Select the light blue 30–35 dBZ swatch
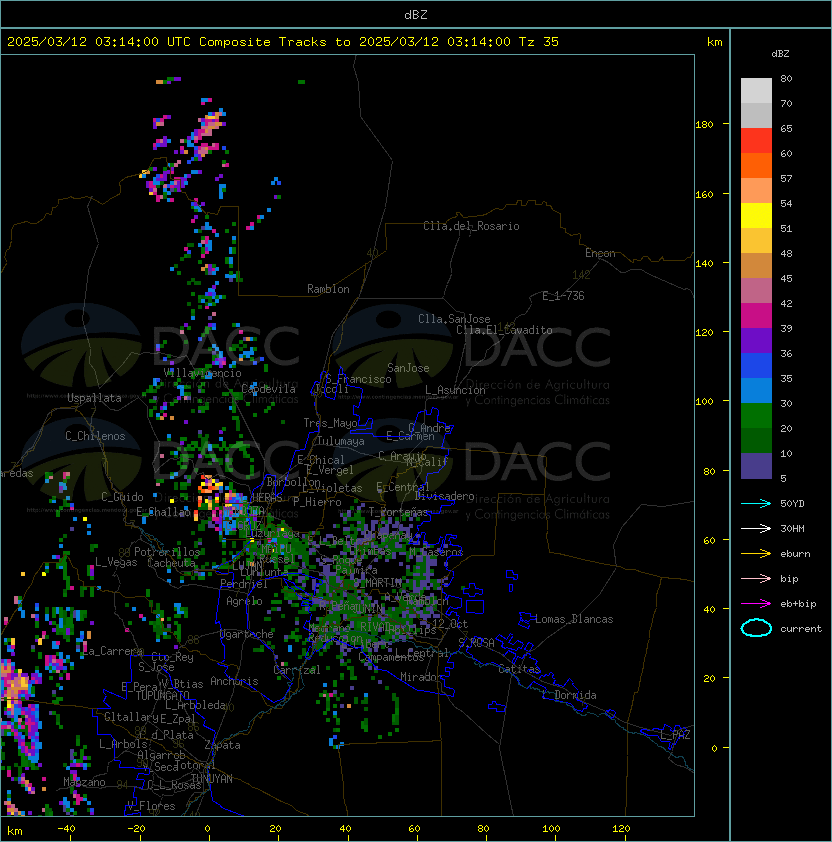 pyautogui.click(x=756, y=390)
